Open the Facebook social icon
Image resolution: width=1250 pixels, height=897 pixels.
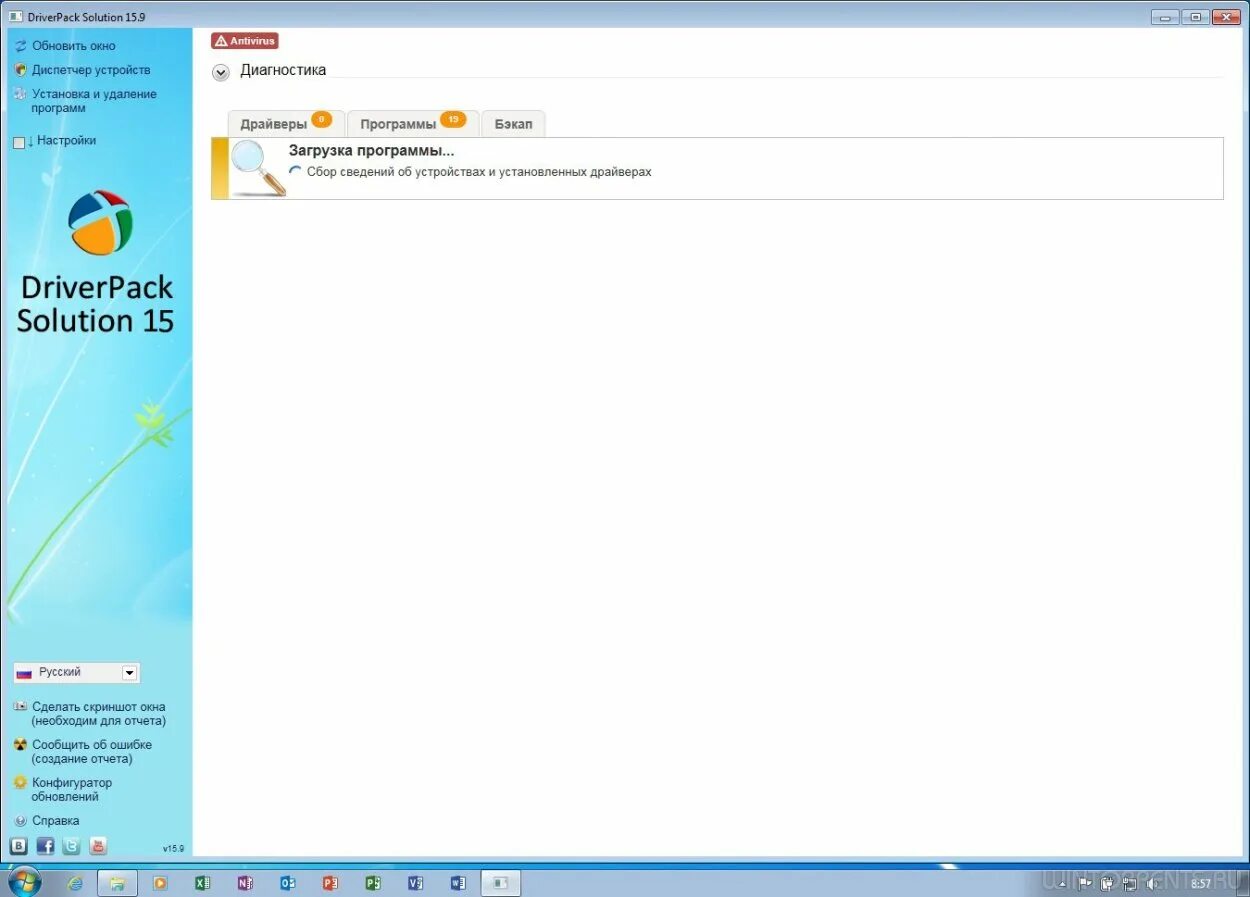click(45, 846)
